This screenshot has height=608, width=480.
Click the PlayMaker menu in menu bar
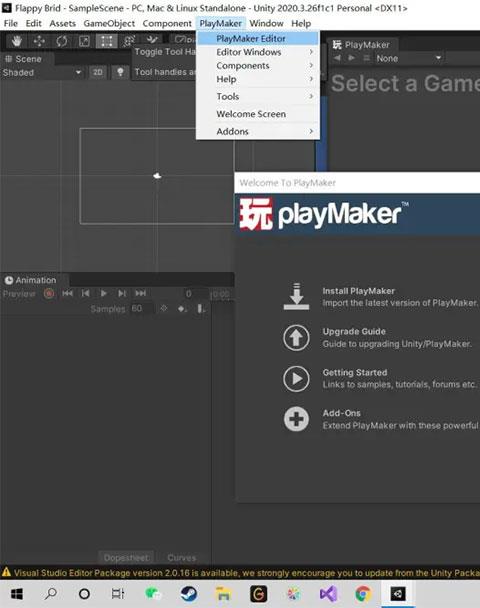point(221,23)
